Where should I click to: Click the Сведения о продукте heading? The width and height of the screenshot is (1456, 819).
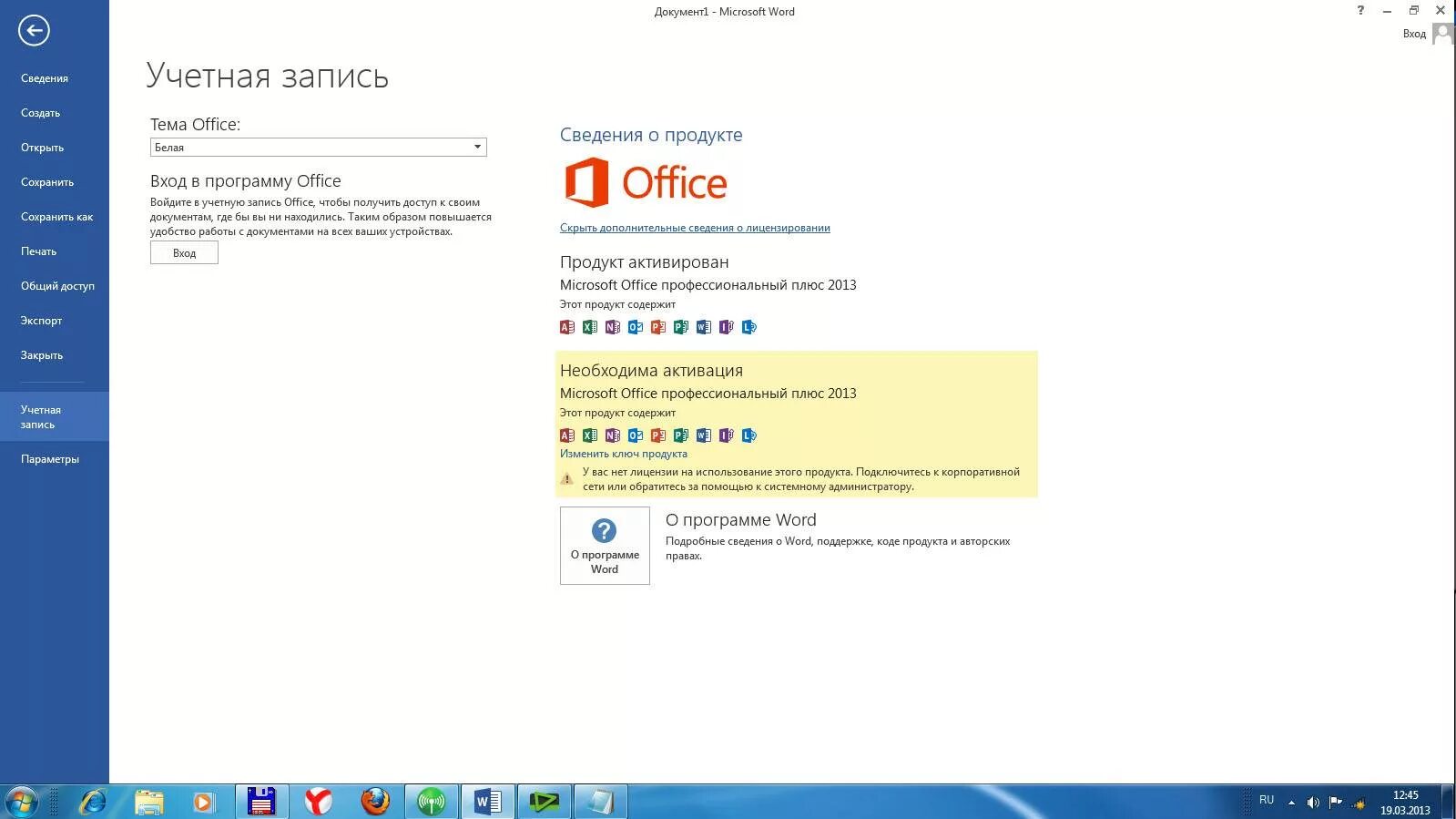pyautogui.click(x=651, y=135)
